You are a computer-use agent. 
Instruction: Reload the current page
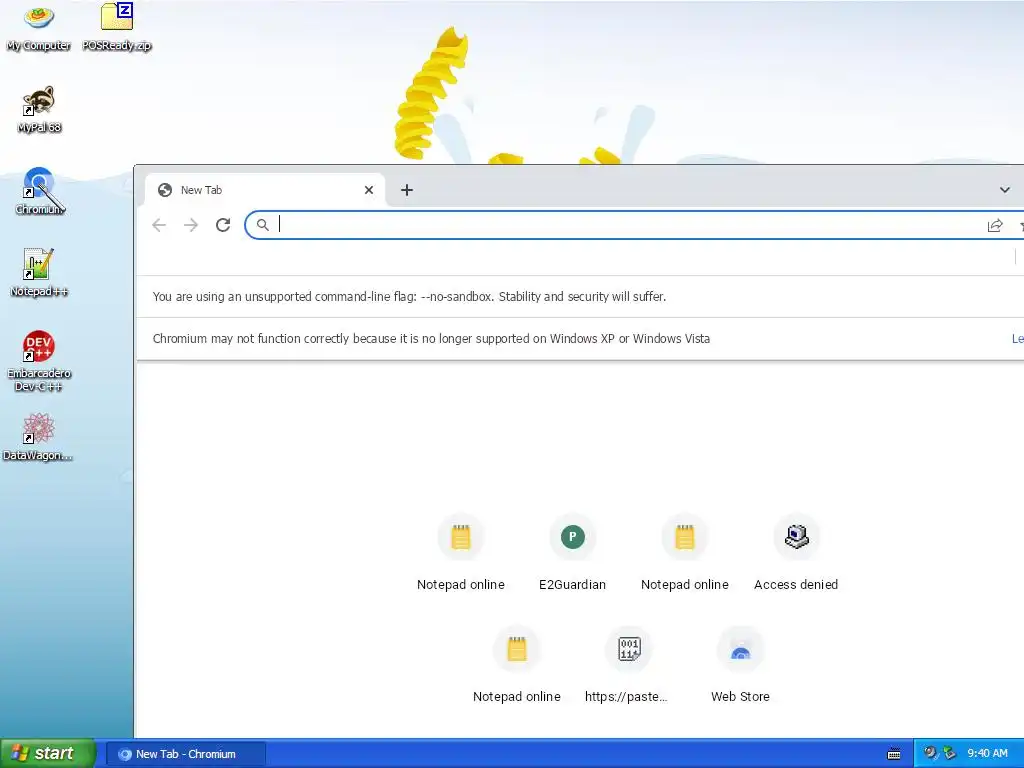click(223, 225)
